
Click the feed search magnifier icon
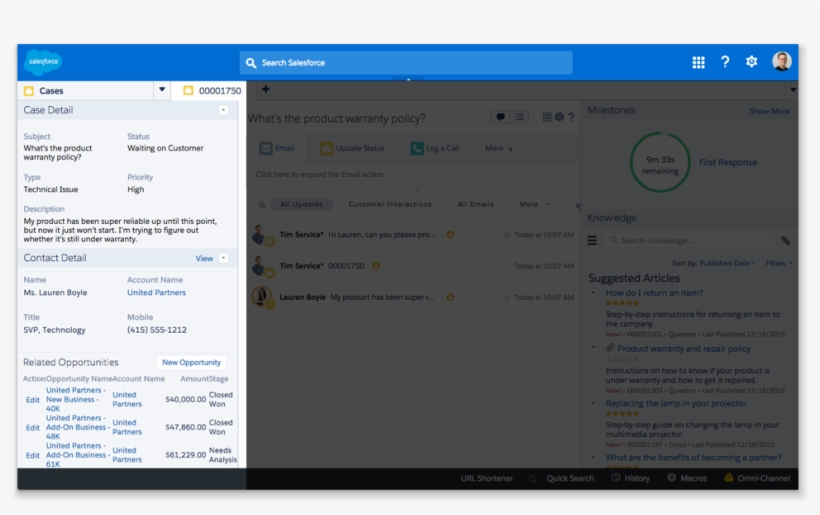pos(261,205)
